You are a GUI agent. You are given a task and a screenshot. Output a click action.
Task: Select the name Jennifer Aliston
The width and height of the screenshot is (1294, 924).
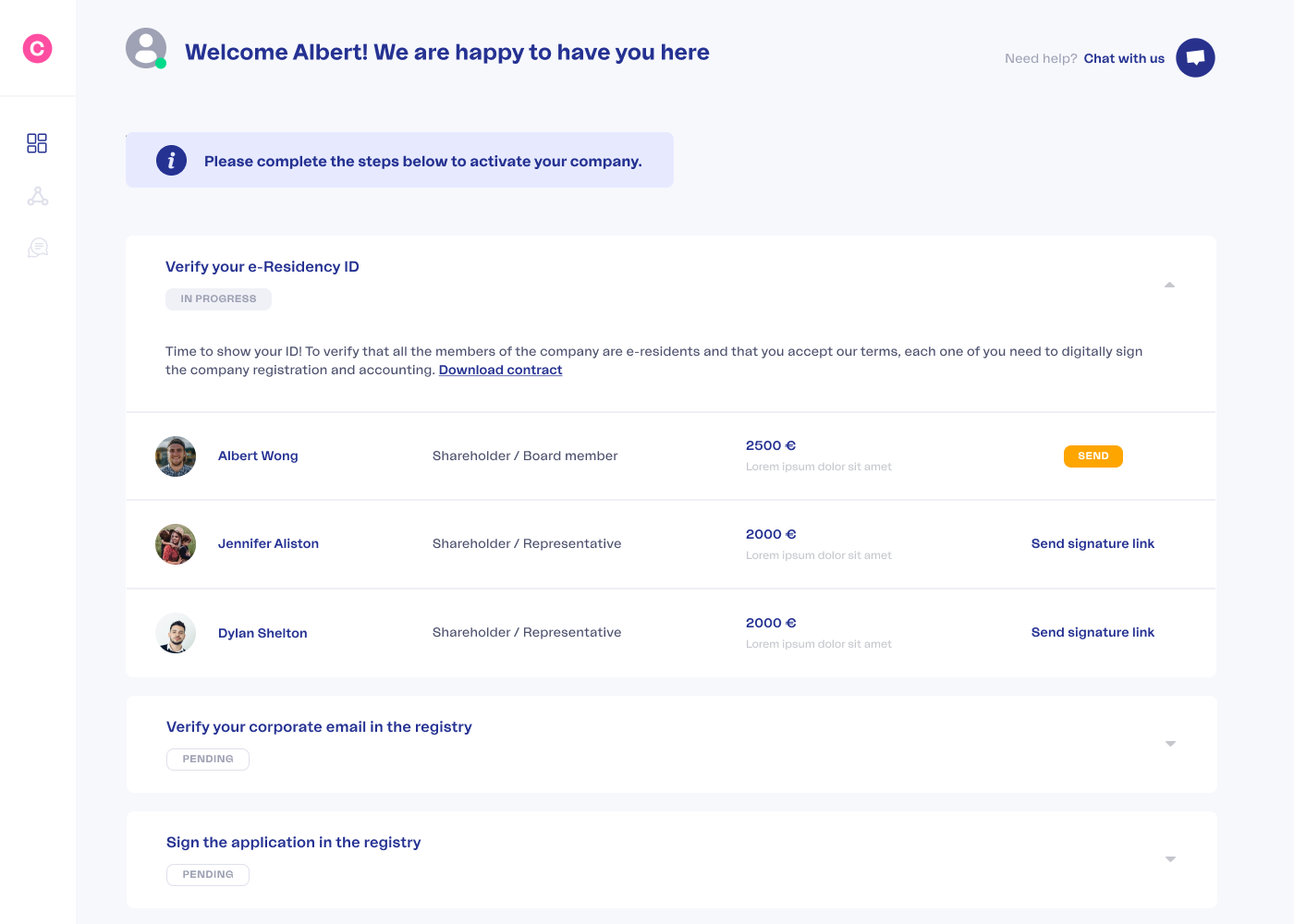click(x=268, y=543)
